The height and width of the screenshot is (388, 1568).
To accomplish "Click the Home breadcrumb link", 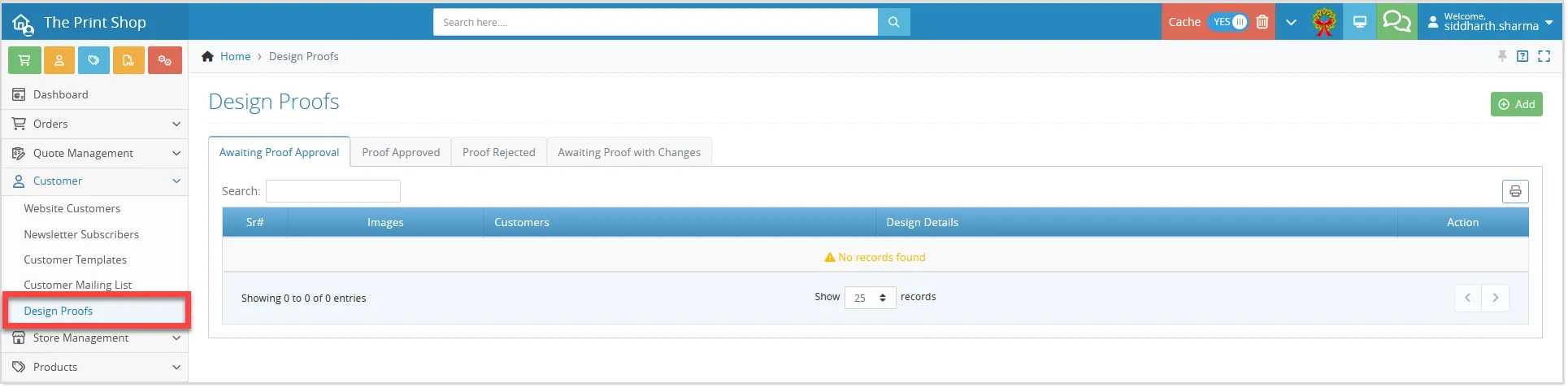I will (235, 56).
